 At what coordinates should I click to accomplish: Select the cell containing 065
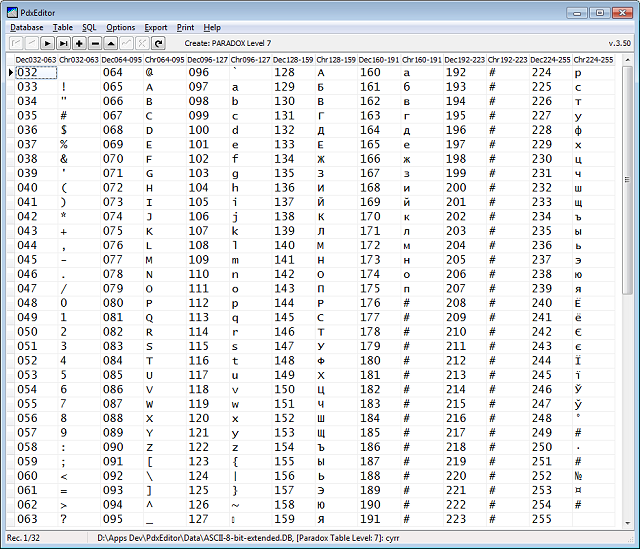pyautogui.click(x=122, y=87)
